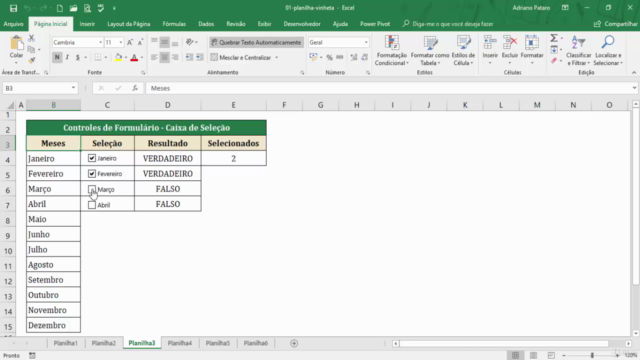Open a file using the folder icon
640x360 pixels.
coord(73,8)
